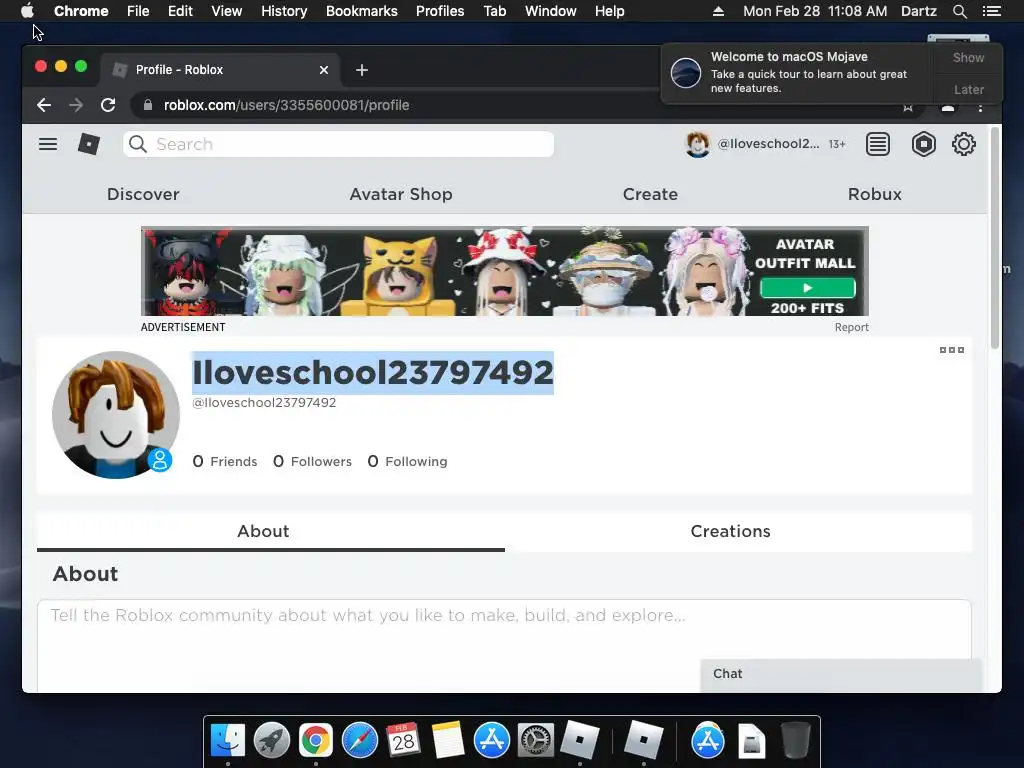Viewport: 1024px width, 768px height.
Task: Open the Robux balance icon
Action: click(x=923, y=144)
